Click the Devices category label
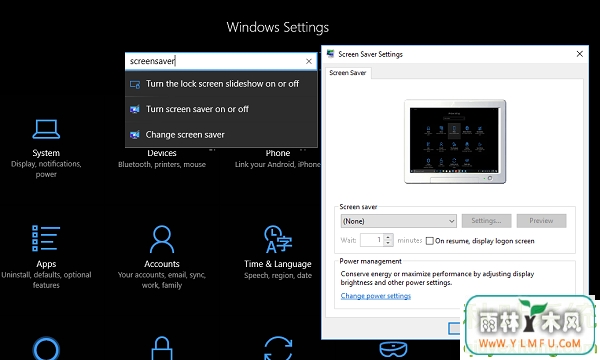 162,153
